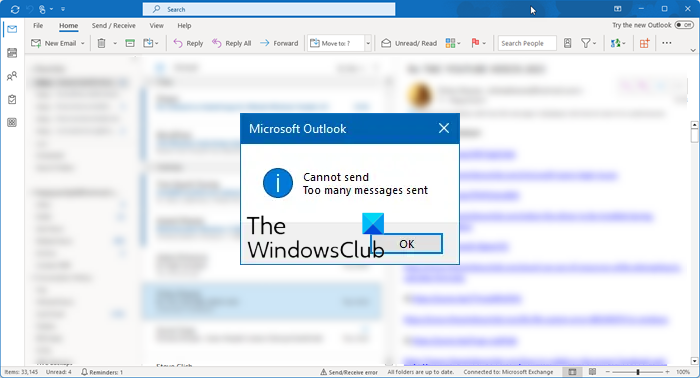Click the reading pane scroll up arrow
700x378 pixels.
click(694, 125)
